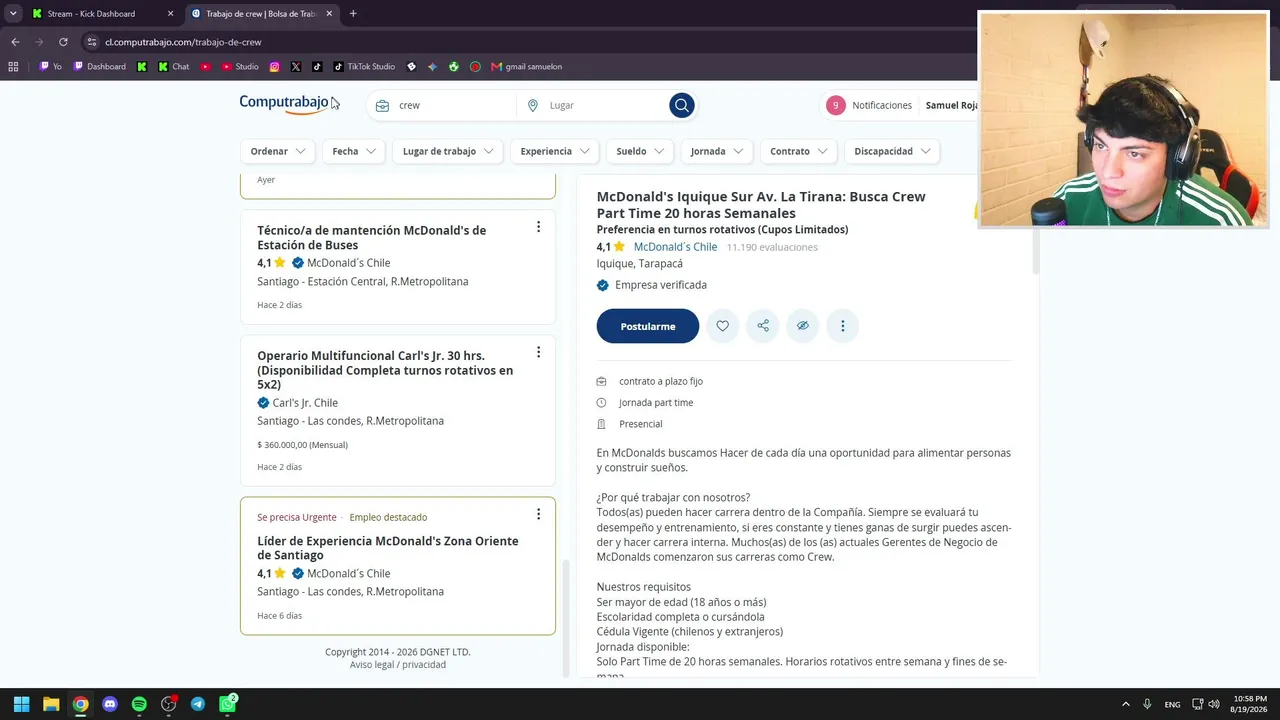Open the taskbar clock showing 10:58 PM

[x=1250, y=704]
